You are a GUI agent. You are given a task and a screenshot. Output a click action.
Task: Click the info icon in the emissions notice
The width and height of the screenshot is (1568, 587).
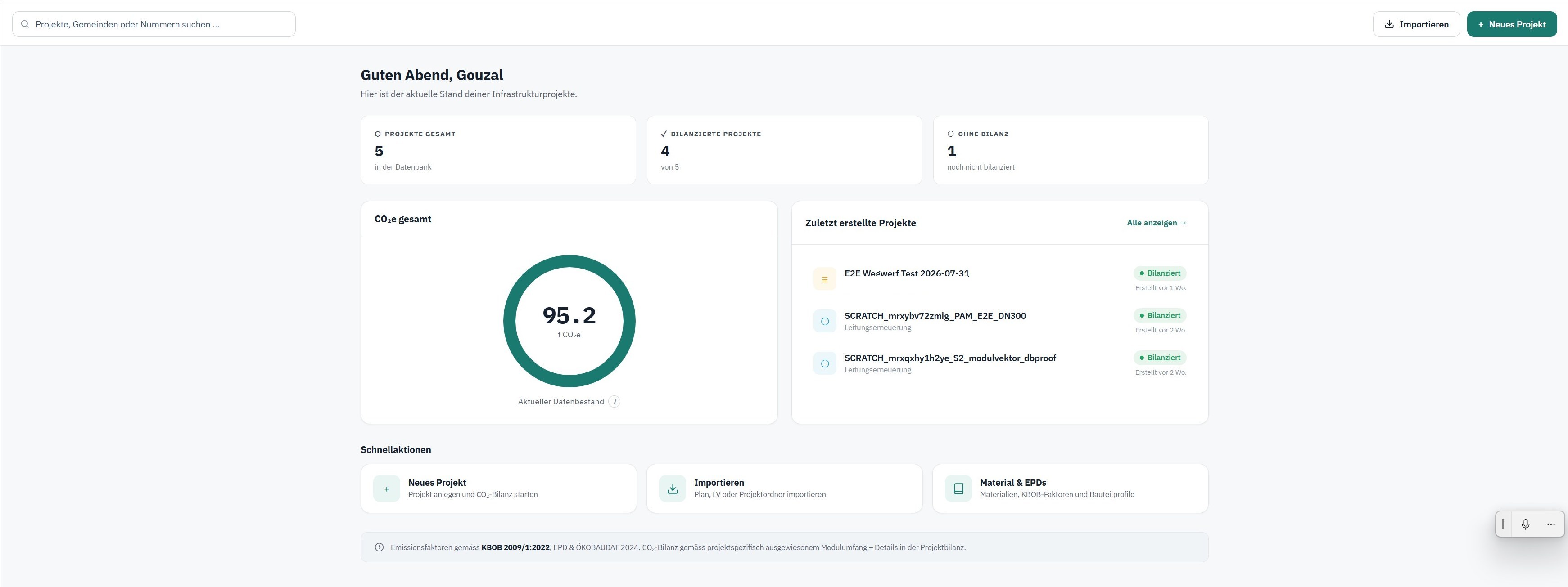pos(379,547)
